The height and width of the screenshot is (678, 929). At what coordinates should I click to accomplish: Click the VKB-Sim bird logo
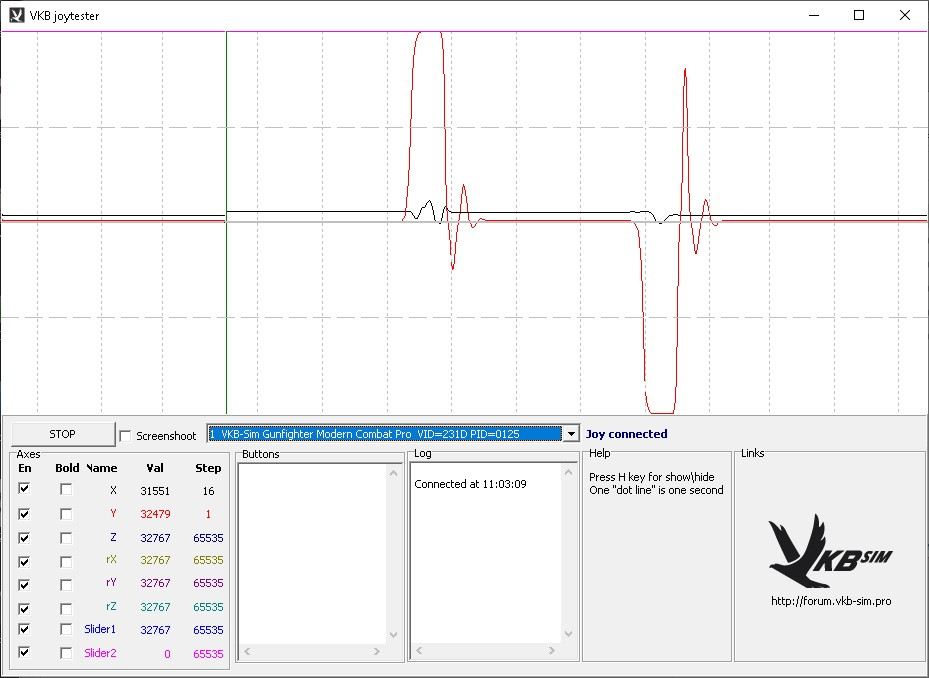click(x=830, y=551)
